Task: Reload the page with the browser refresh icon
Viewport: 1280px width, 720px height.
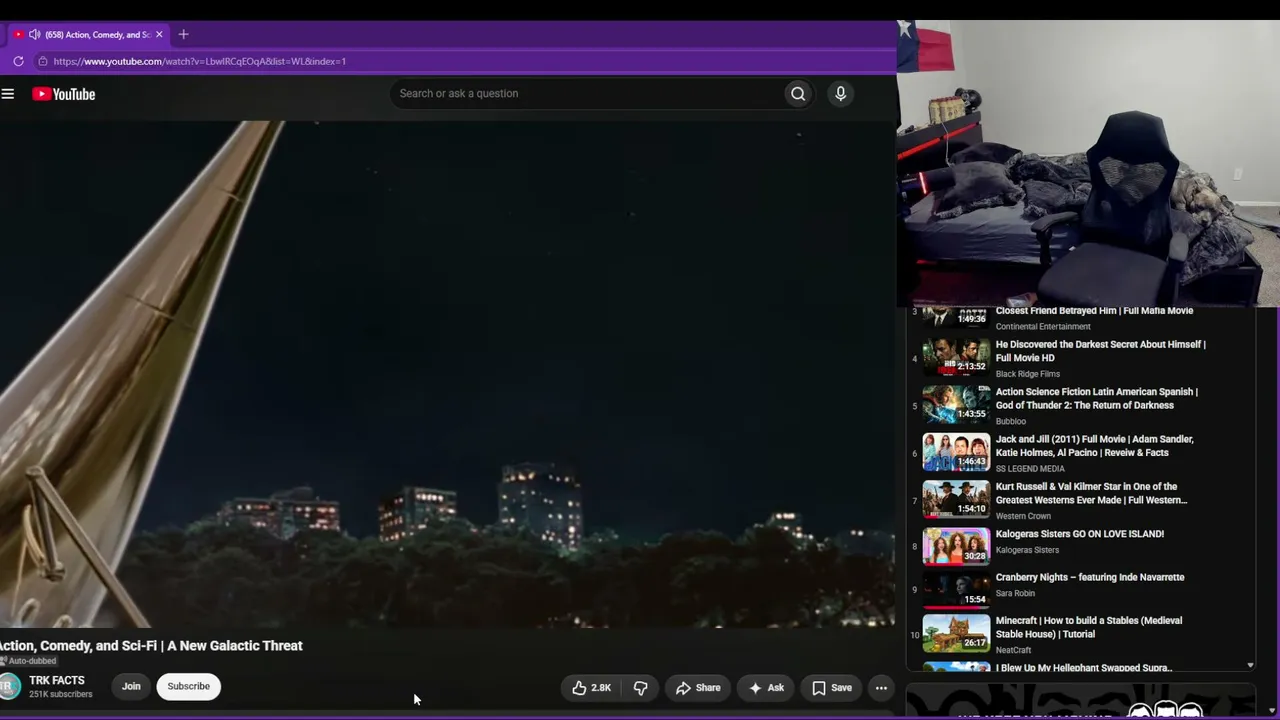Action: click(x=18, y=61)
